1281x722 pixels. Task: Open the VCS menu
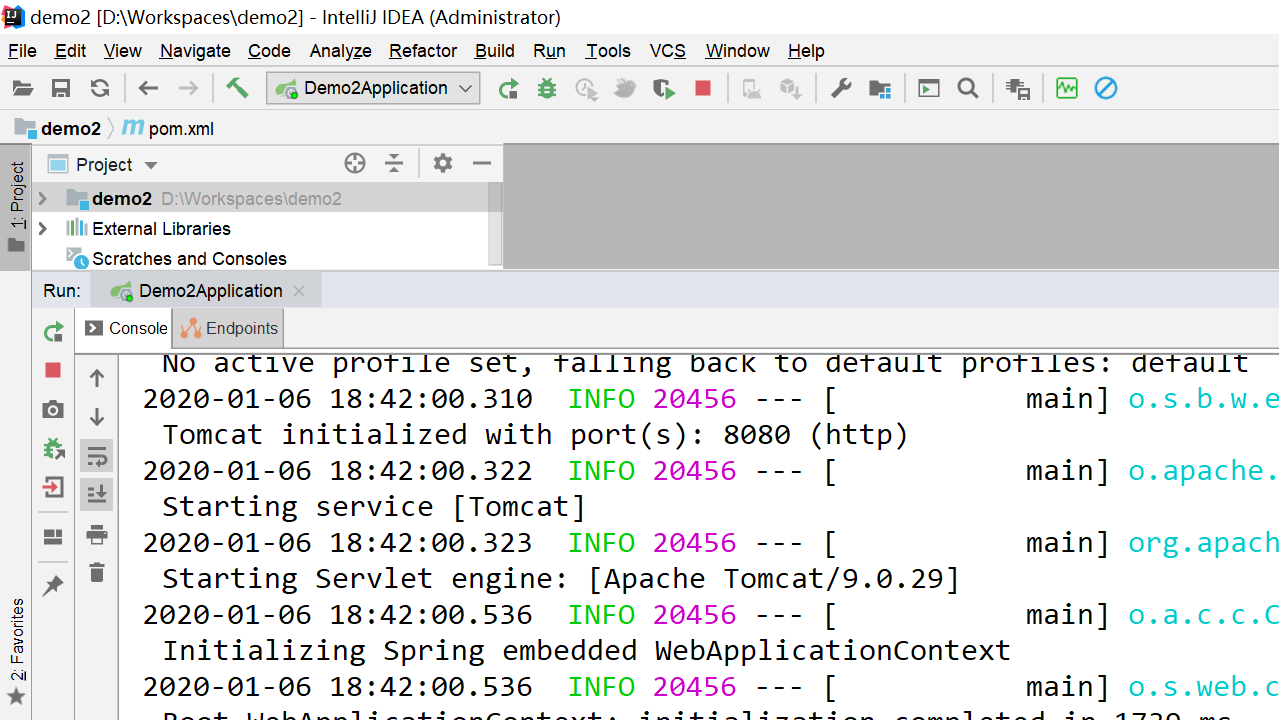pos(668,51)
